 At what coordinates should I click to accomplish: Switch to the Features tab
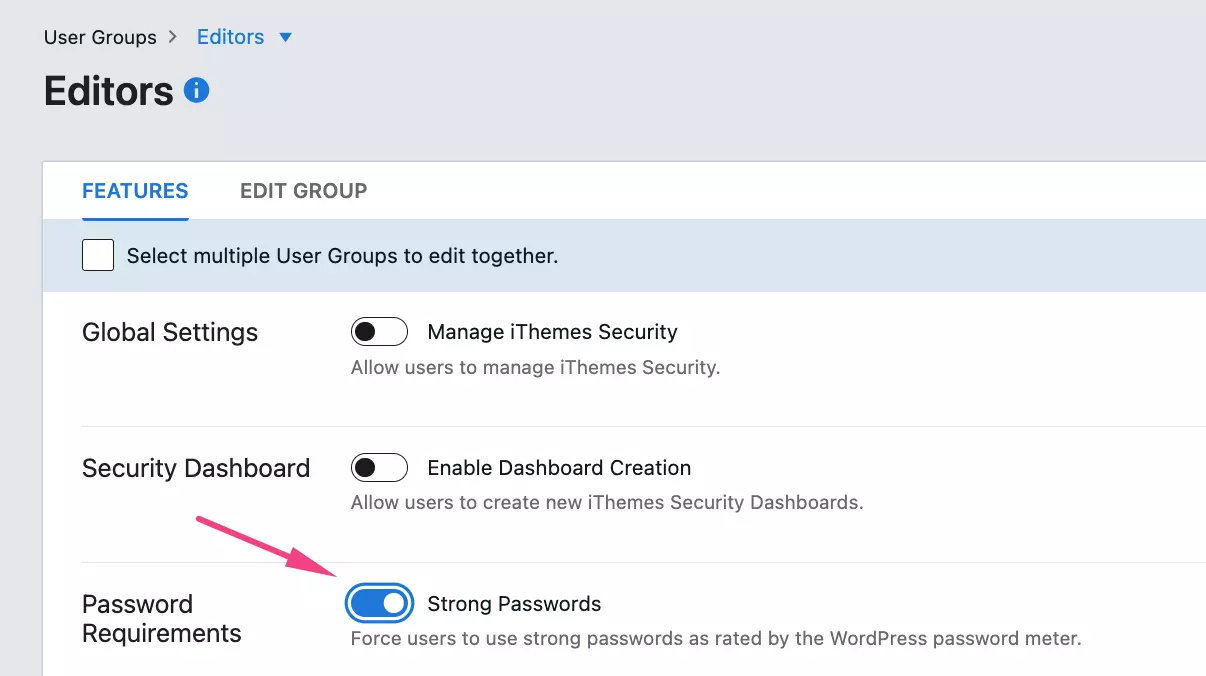click(135, 191)
